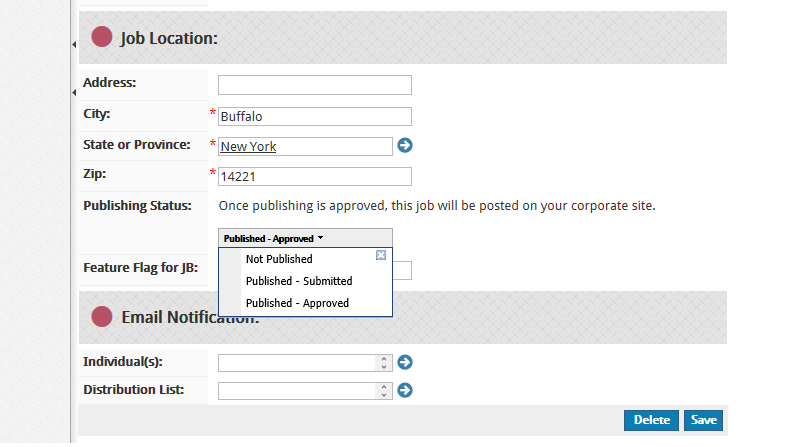Pick Published - Approved from the list
The image size is (797, 447).
pos(297,303)
